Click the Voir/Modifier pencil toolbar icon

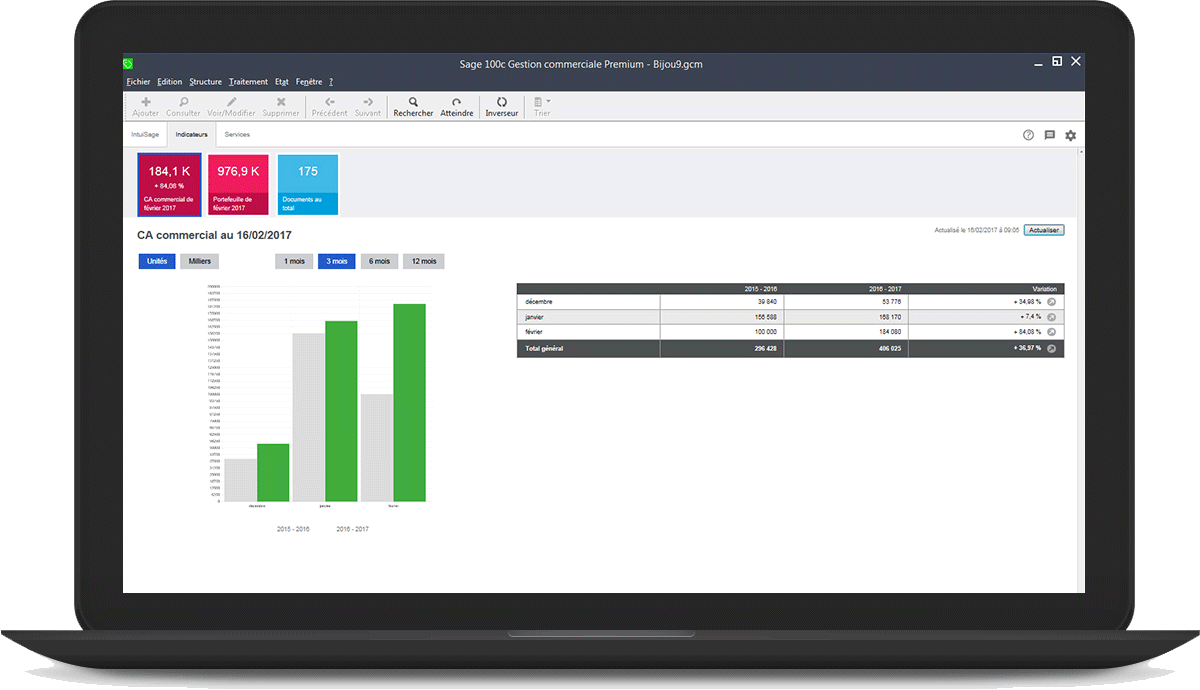[x=231, y=102]
